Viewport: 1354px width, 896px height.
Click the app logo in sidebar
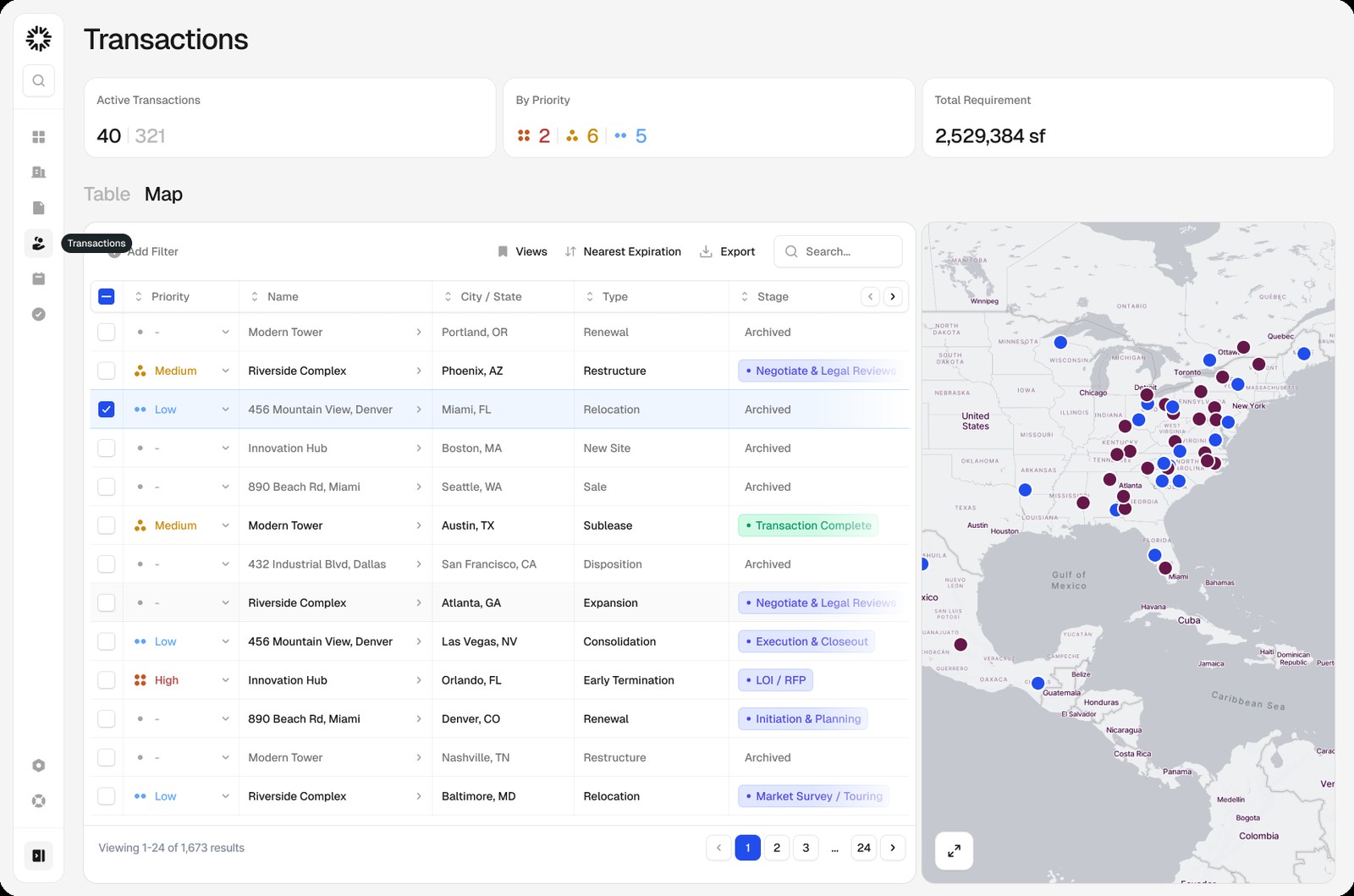click(x=38, y=38)
